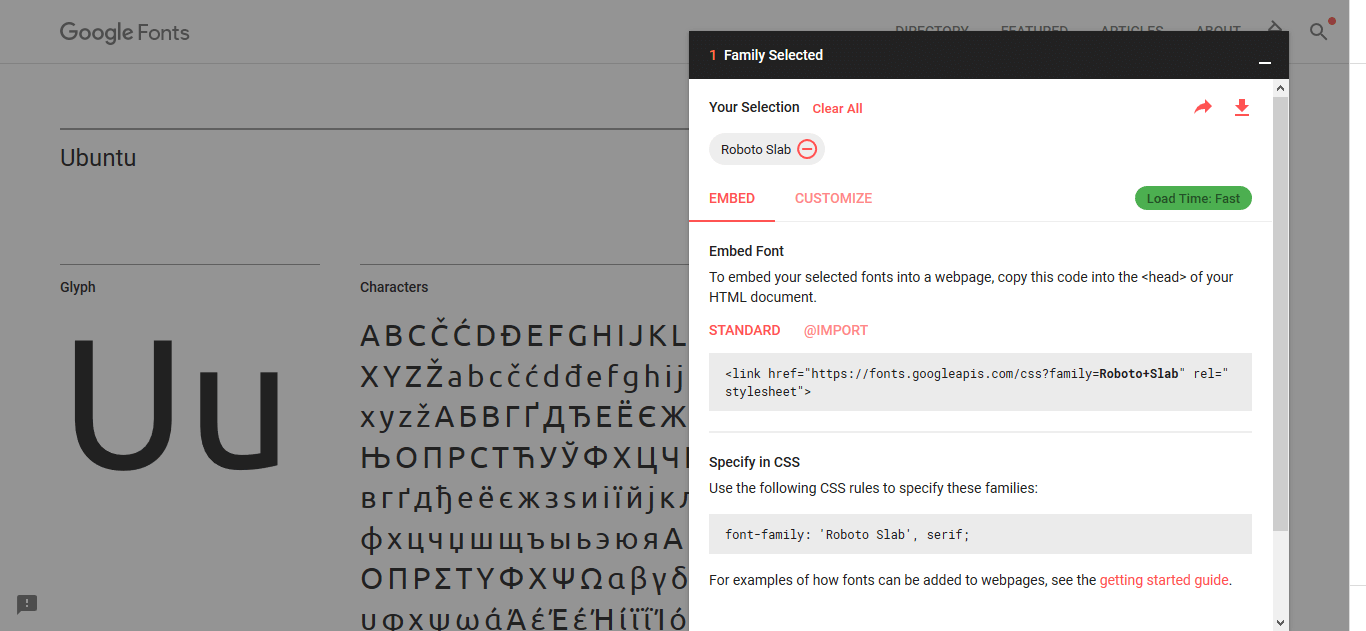Click the font-family CSS code box
This screenshot has height=631, width=1366.
[x=980, y=534]
